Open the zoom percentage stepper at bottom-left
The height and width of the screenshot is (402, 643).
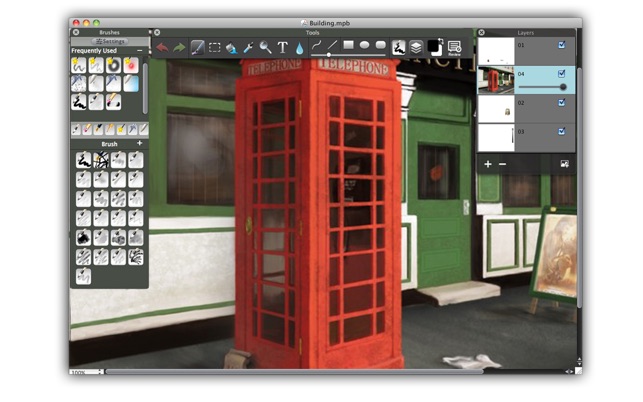tap(100, 372)
